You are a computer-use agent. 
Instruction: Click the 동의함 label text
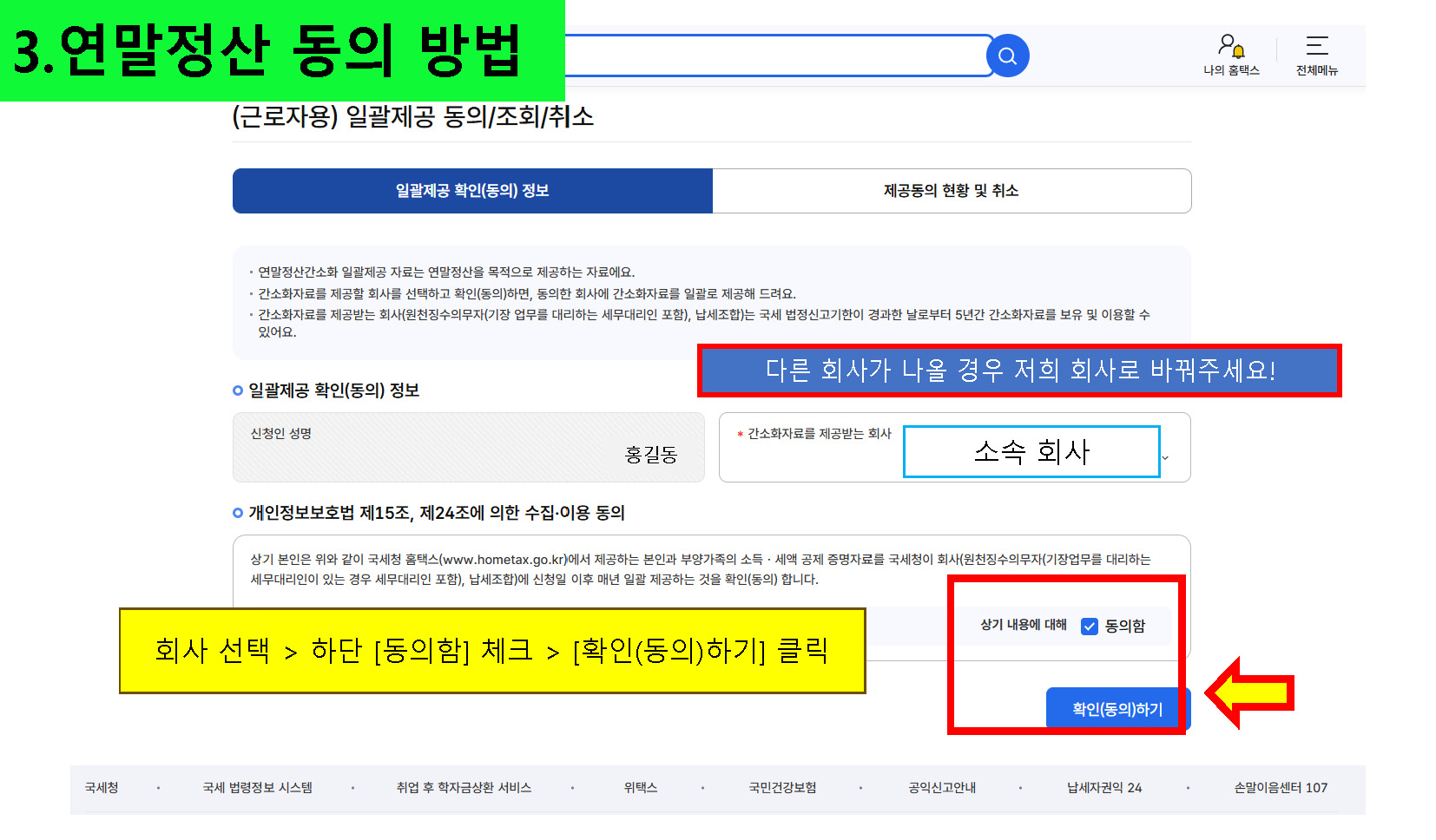tap(1124, 627)
